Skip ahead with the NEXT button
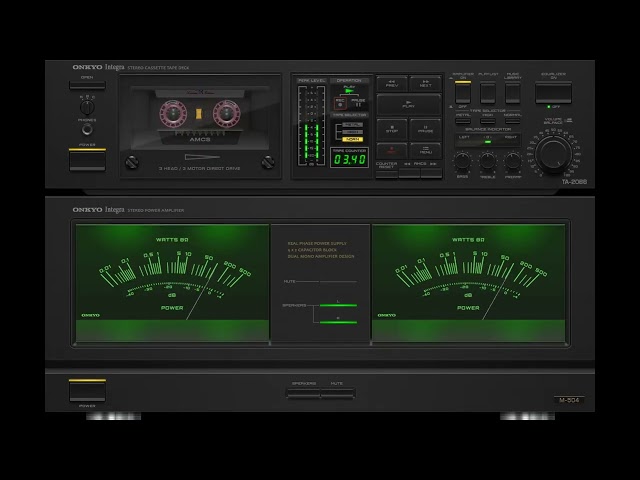The image size is (640, 480). (425, 84)
